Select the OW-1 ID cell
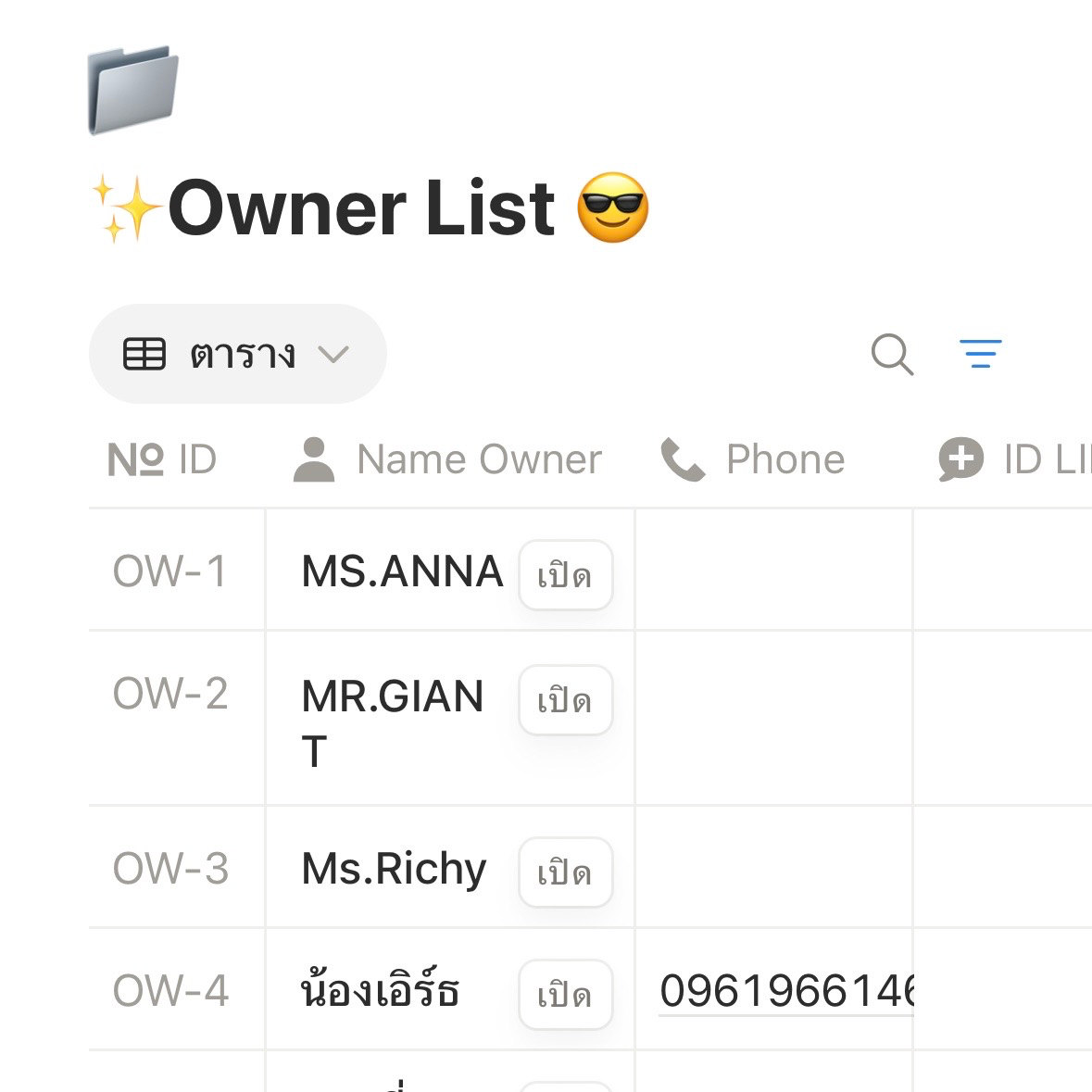This screenshot has height=1092, width=1092. coord(177,570)
